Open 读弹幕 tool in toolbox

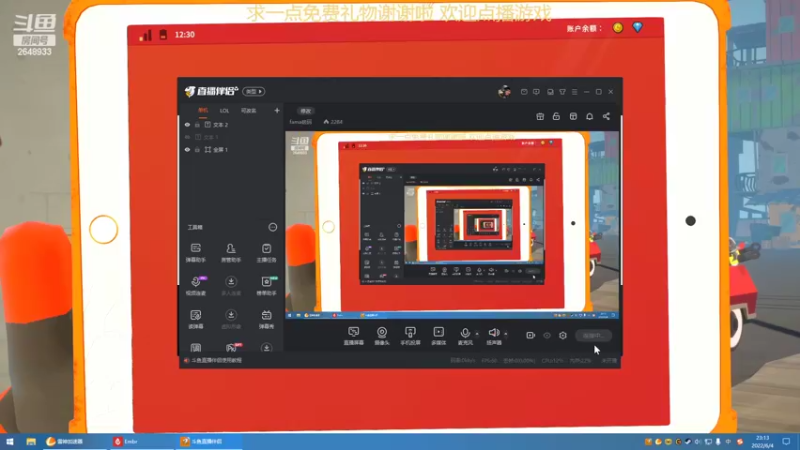pyautogui.click(x=195, y=319)
